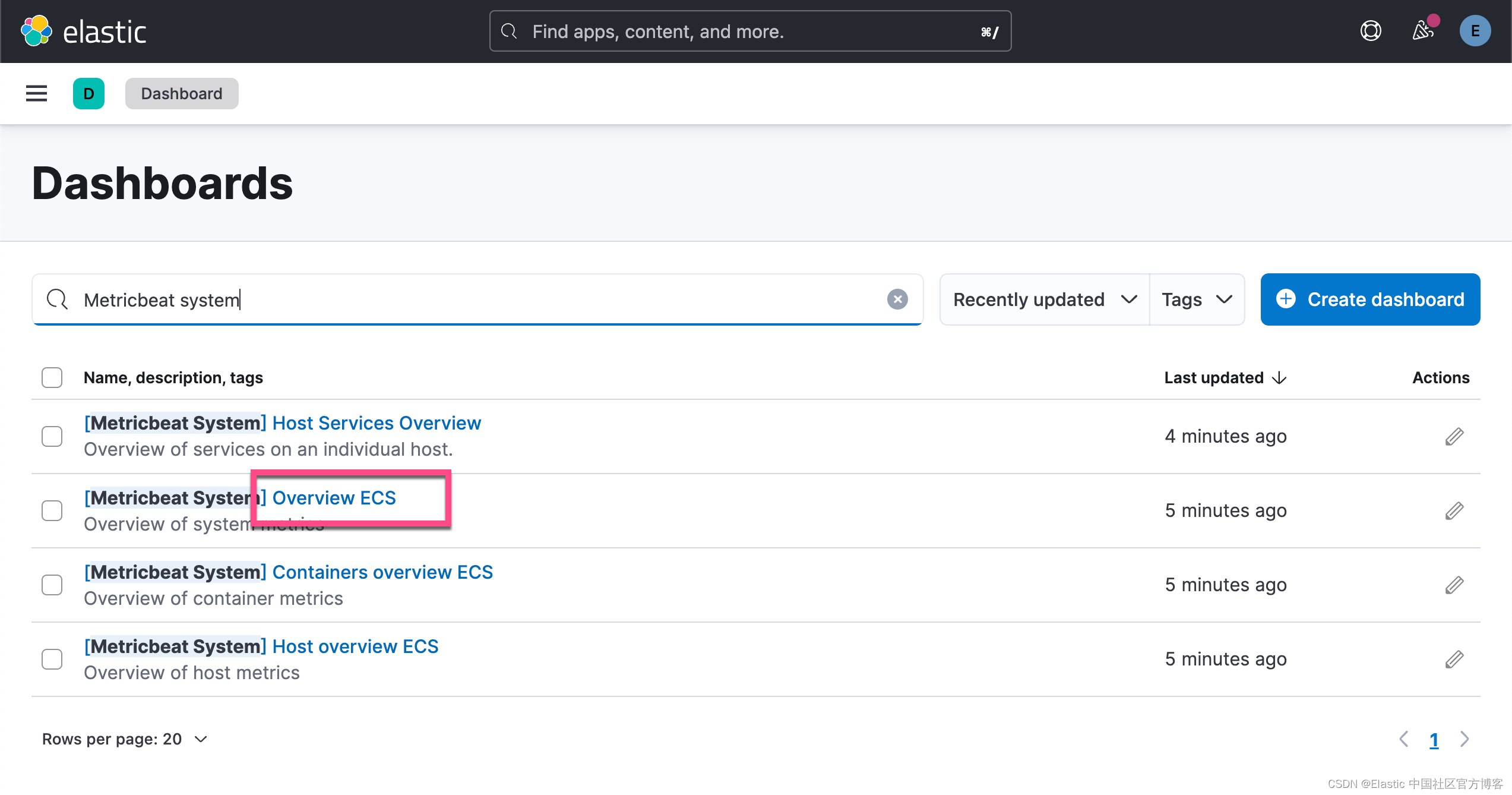Screen dimensions: 1512x795
Task: Check the Overview ECS row checkbox
Action: tap(52, 511)
